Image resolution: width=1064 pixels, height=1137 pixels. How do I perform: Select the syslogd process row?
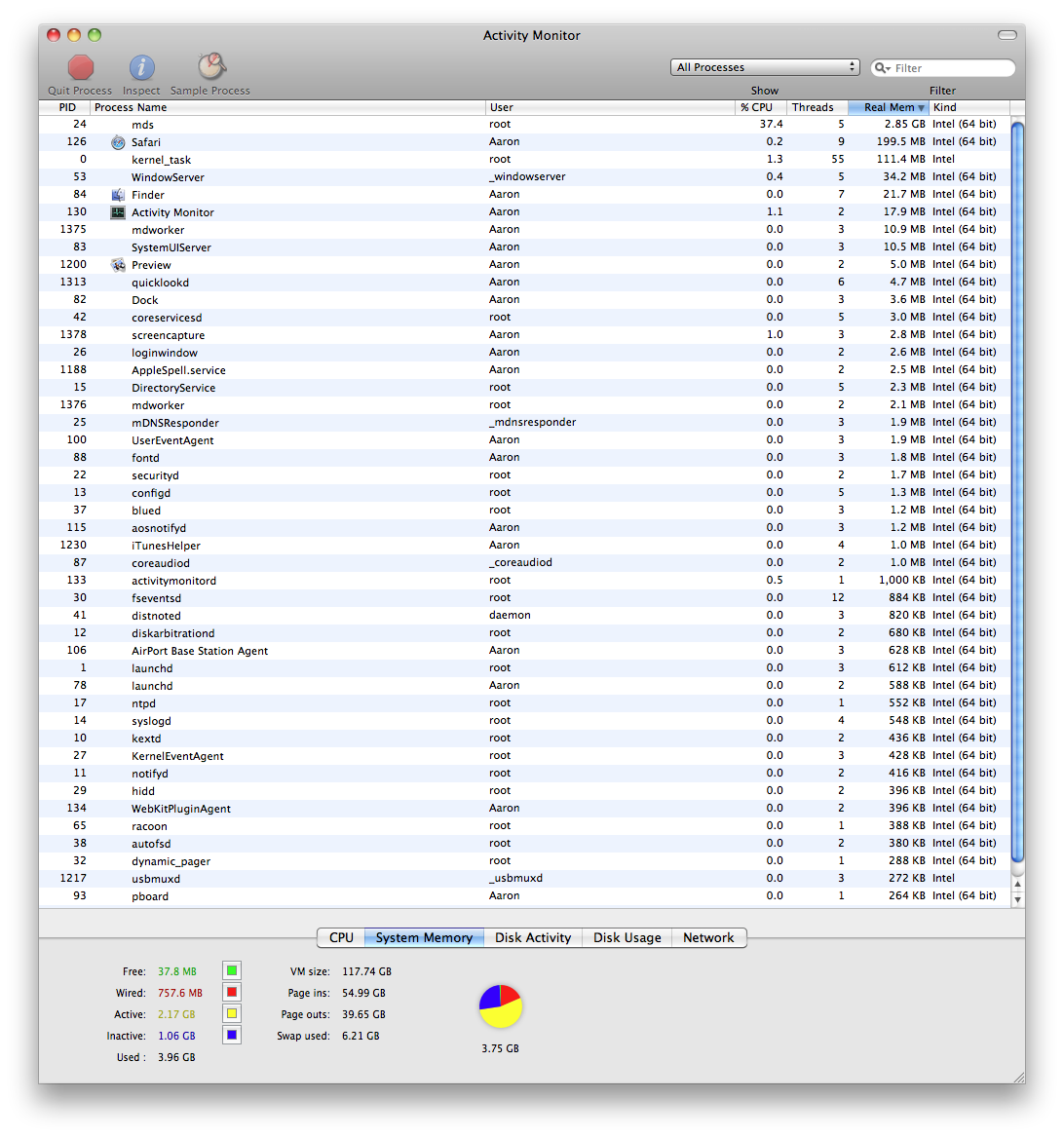coord(524,721)
